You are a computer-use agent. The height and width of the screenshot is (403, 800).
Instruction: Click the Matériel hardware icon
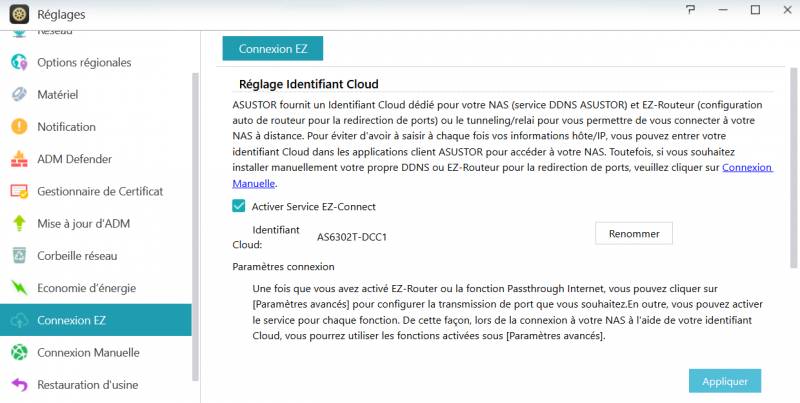tap(19, 95)
